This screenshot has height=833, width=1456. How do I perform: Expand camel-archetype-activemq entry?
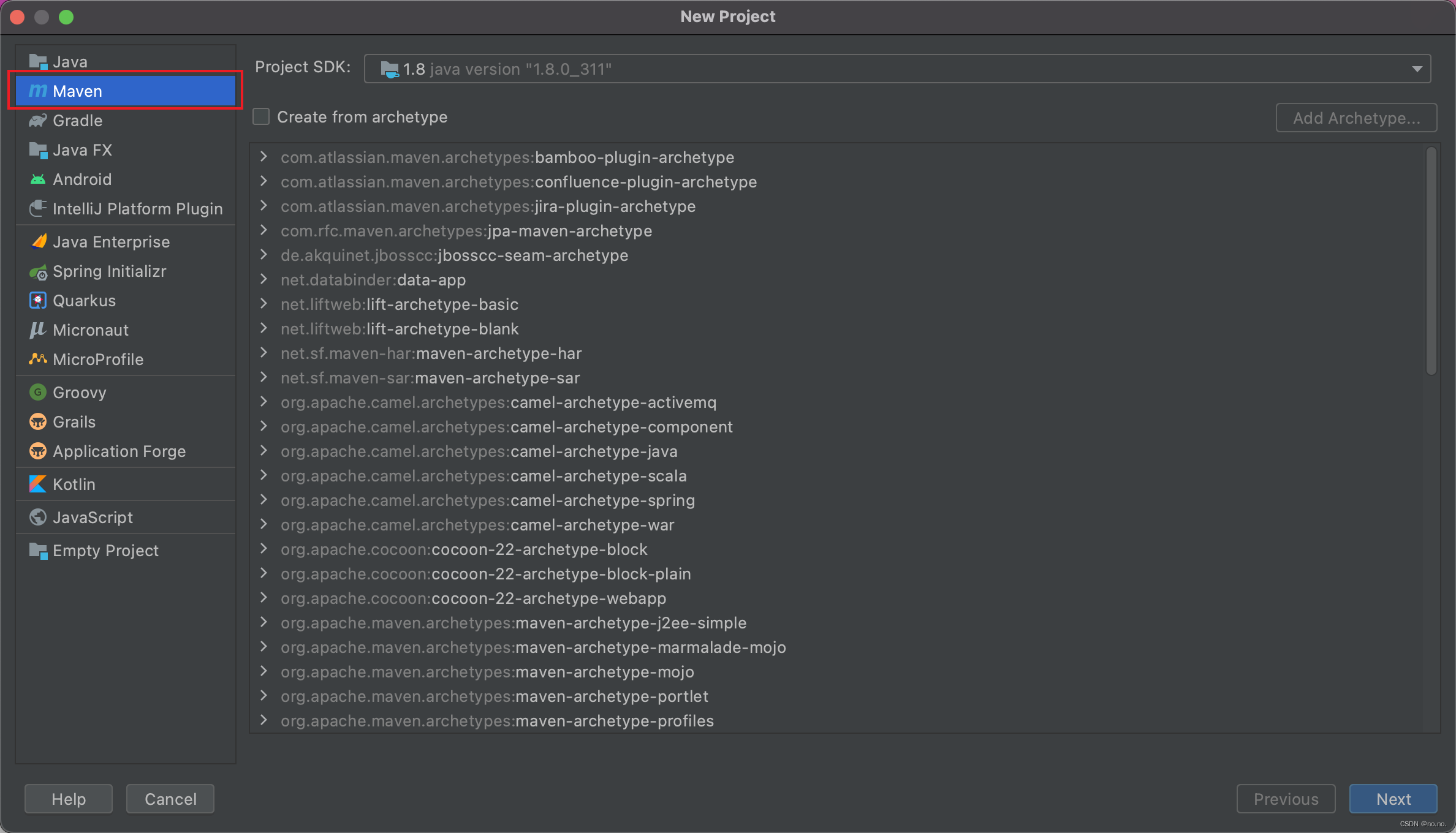click(264, 402)
